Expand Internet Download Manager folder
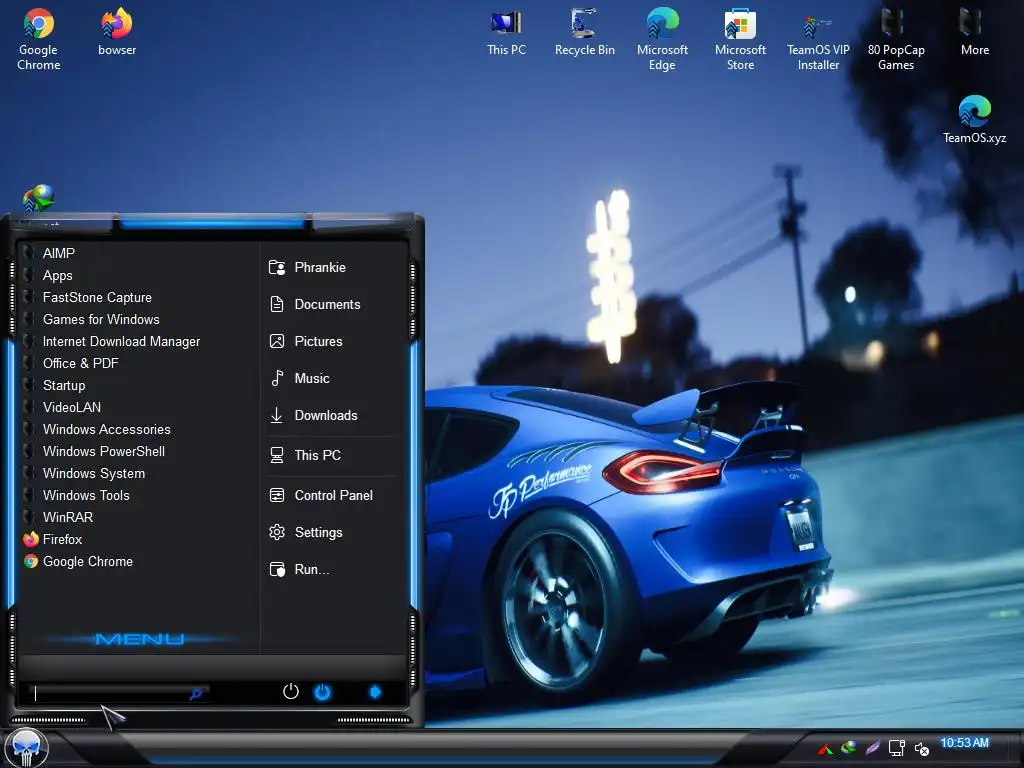Screen dimensions: 1024x768 pyautogui.click(x=137, y=342)
